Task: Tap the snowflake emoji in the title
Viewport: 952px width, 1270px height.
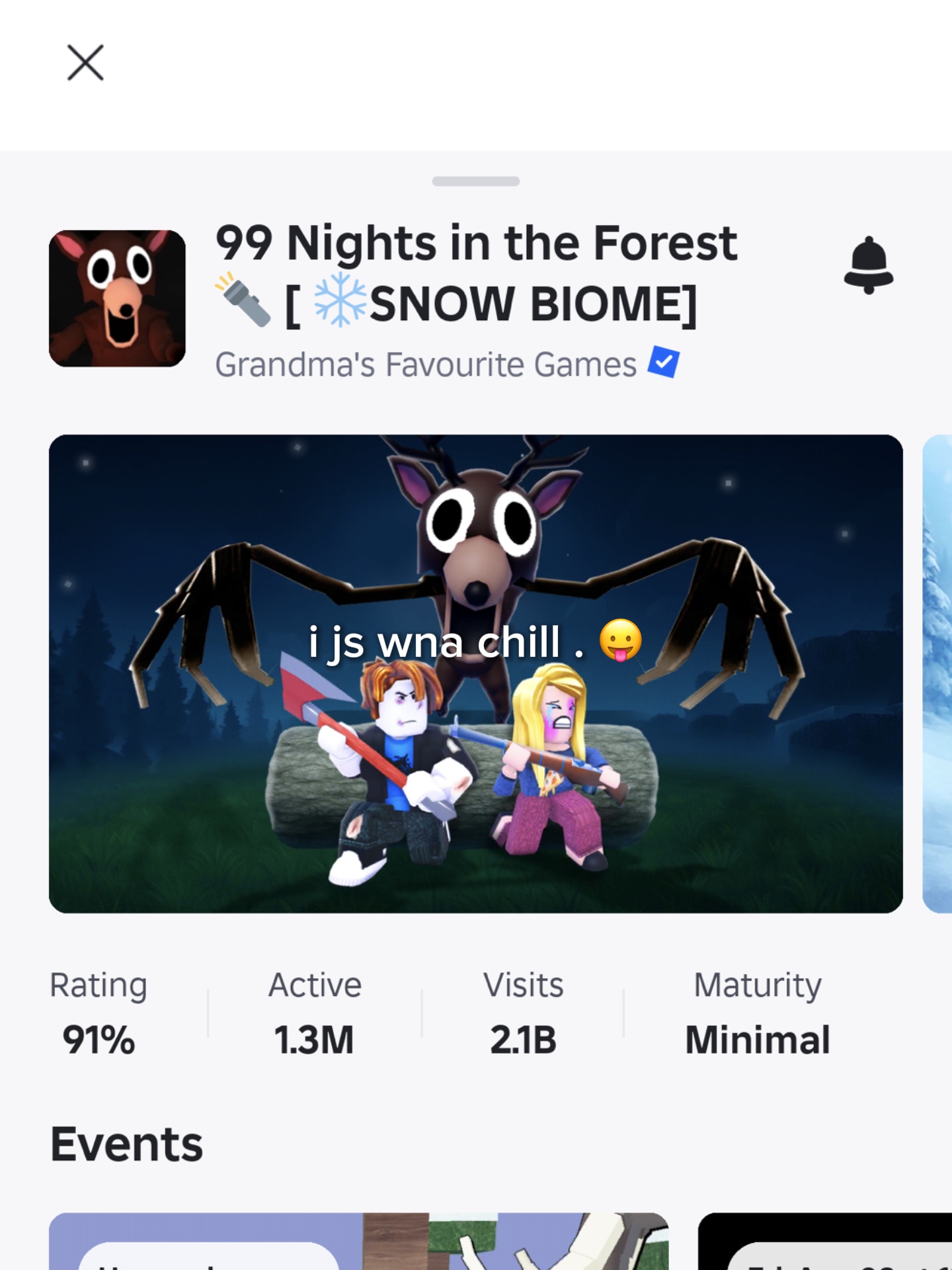Action: click(340, 300)
